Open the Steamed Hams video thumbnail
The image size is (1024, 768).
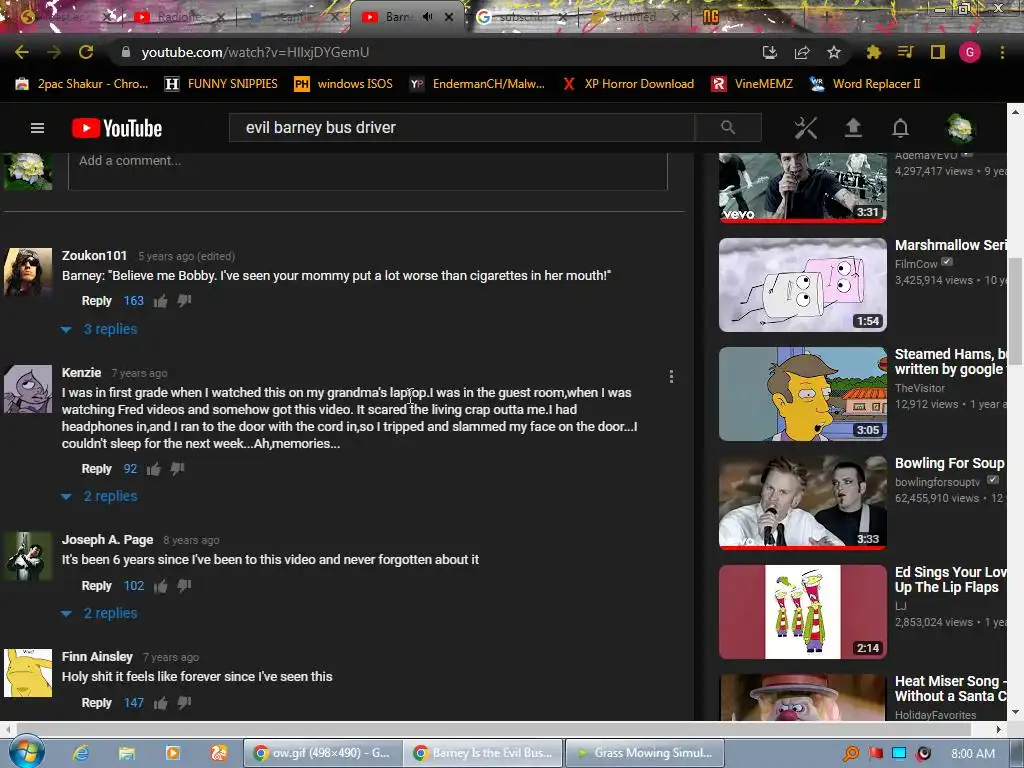[803, 394]
